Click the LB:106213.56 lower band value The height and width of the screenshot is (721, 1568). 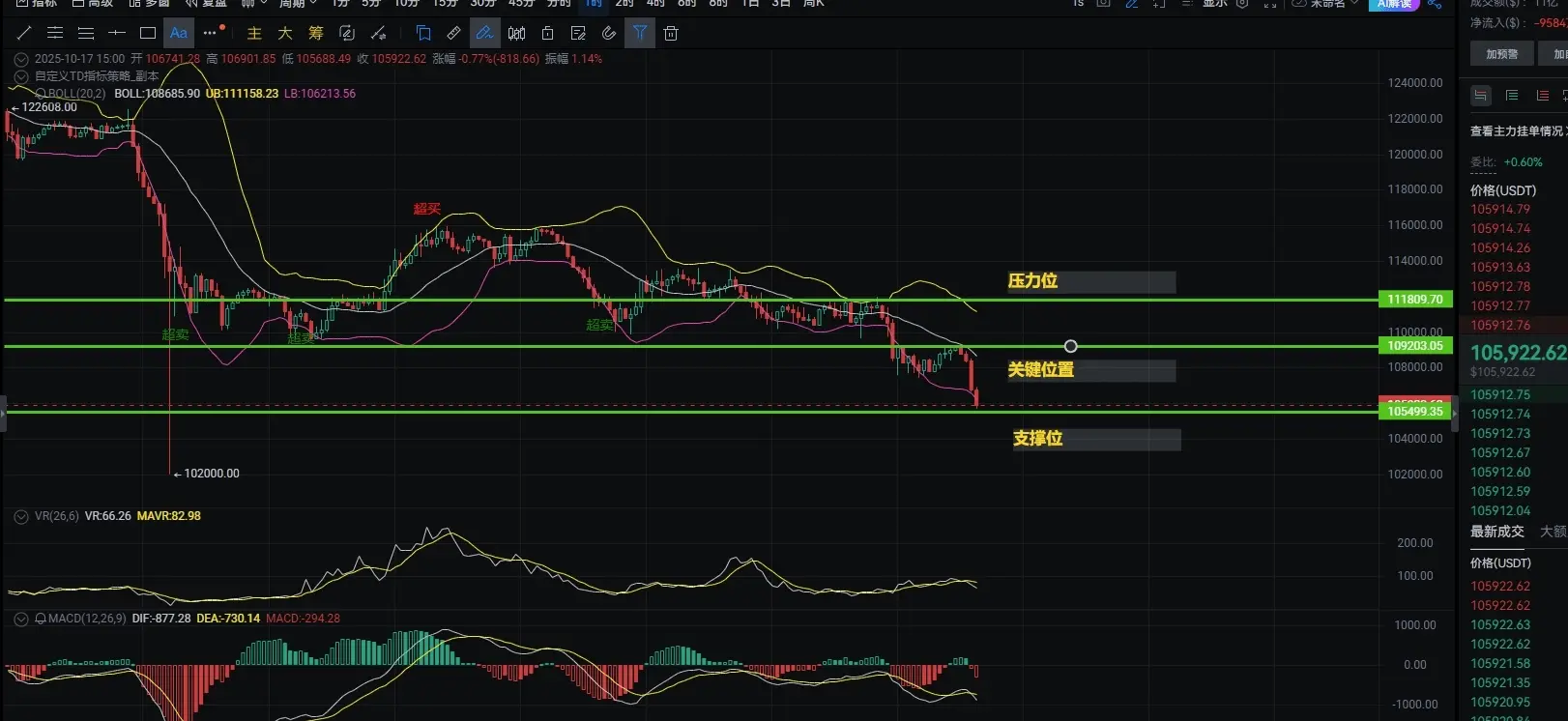coord(320,94)
